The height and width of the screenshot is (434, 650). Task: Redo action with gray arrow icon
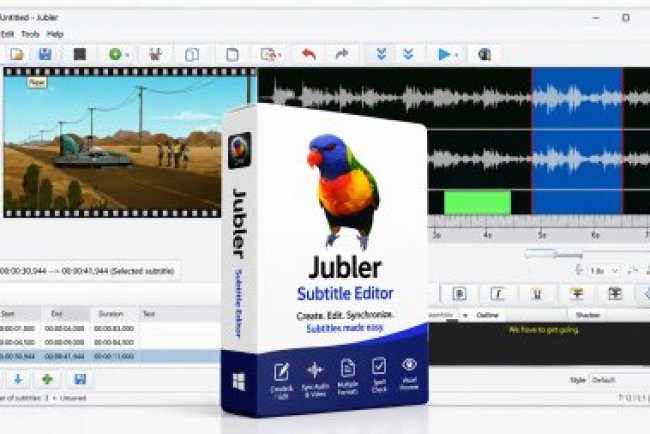pyautogui.click(x=342, y=54)
